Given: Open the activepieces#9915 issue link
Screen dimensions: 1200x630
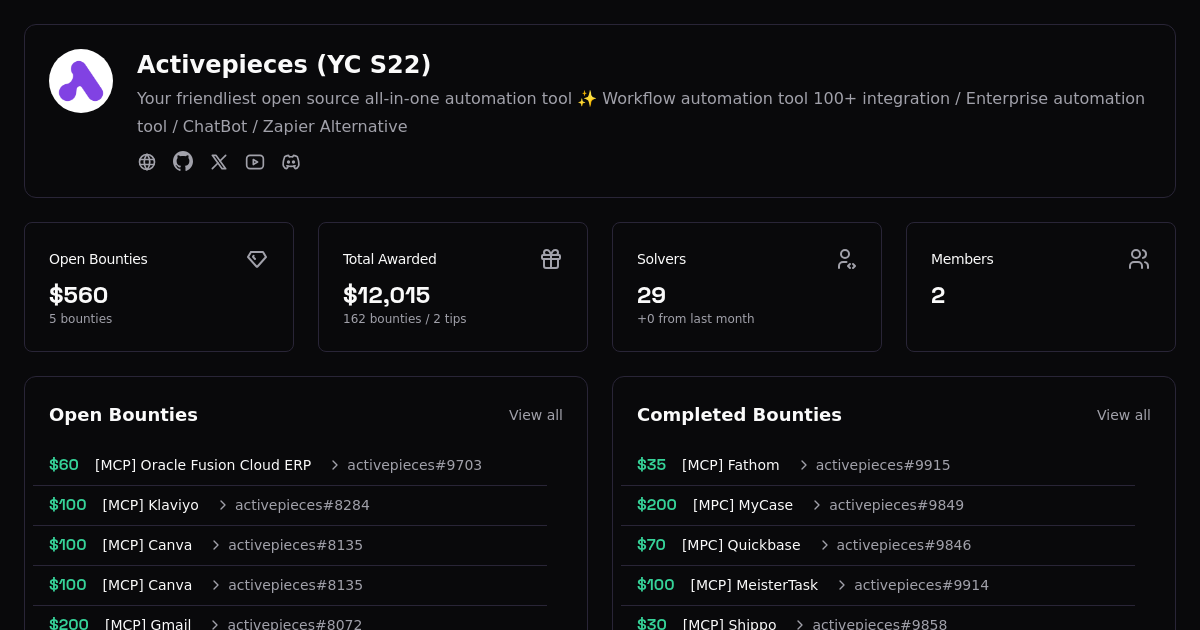Looking at the screenshot, I should [883, 465].
